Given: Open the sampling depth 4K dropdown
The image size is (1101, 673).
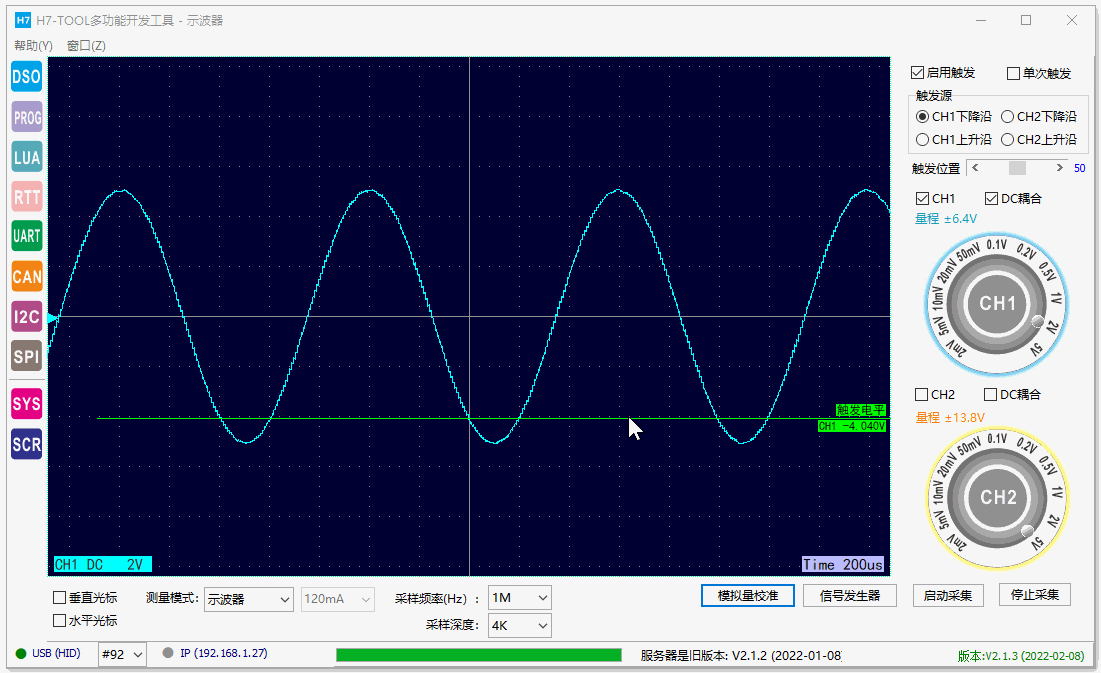Looking at the screenshot, I should pyautogui.click(x=520, y=625).
